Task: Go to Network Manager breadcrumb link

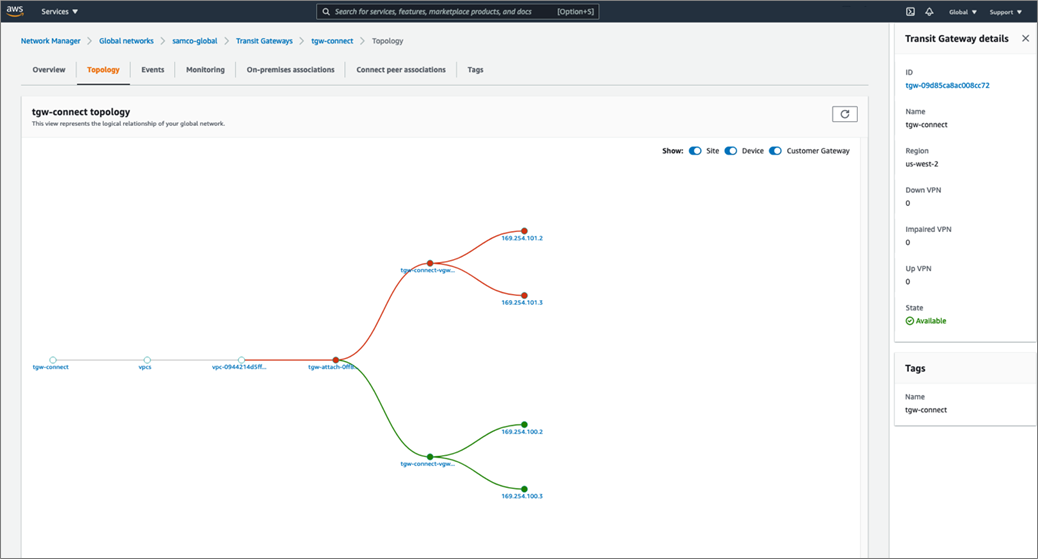Action: (x=50, y=41)
